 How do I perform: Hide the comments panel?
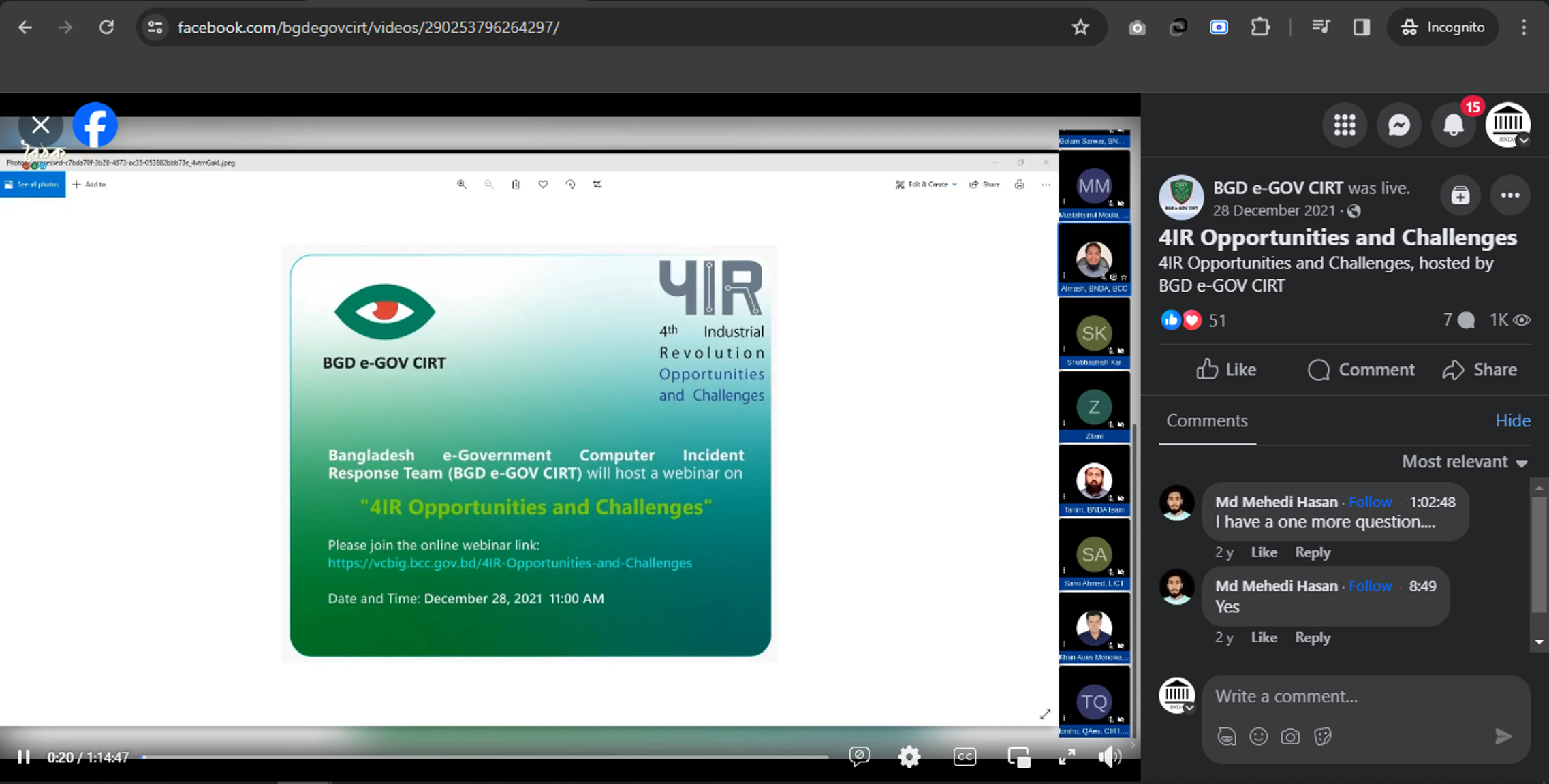(1513, 421)
